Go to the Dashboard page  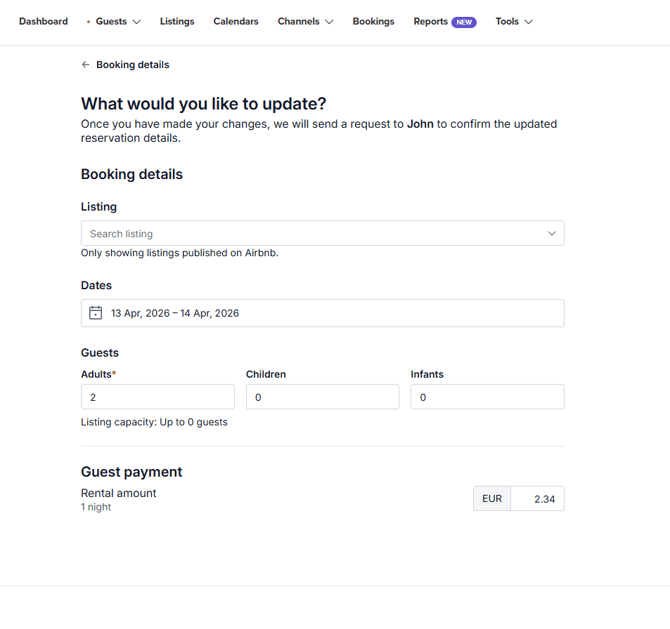pyautogui.click(x=43, y=22)
